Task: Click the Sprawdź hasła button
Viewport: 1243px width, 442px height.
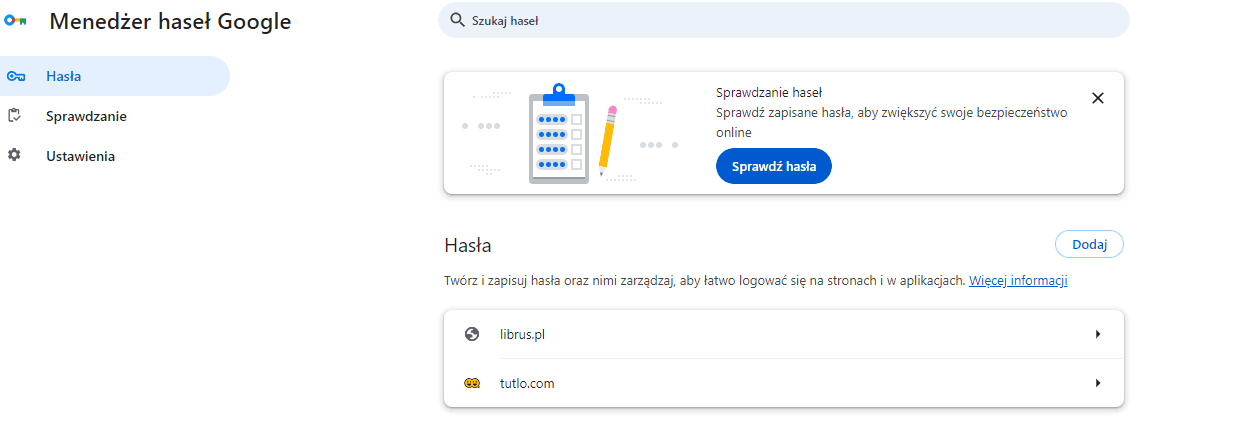Action: point(774,167)
